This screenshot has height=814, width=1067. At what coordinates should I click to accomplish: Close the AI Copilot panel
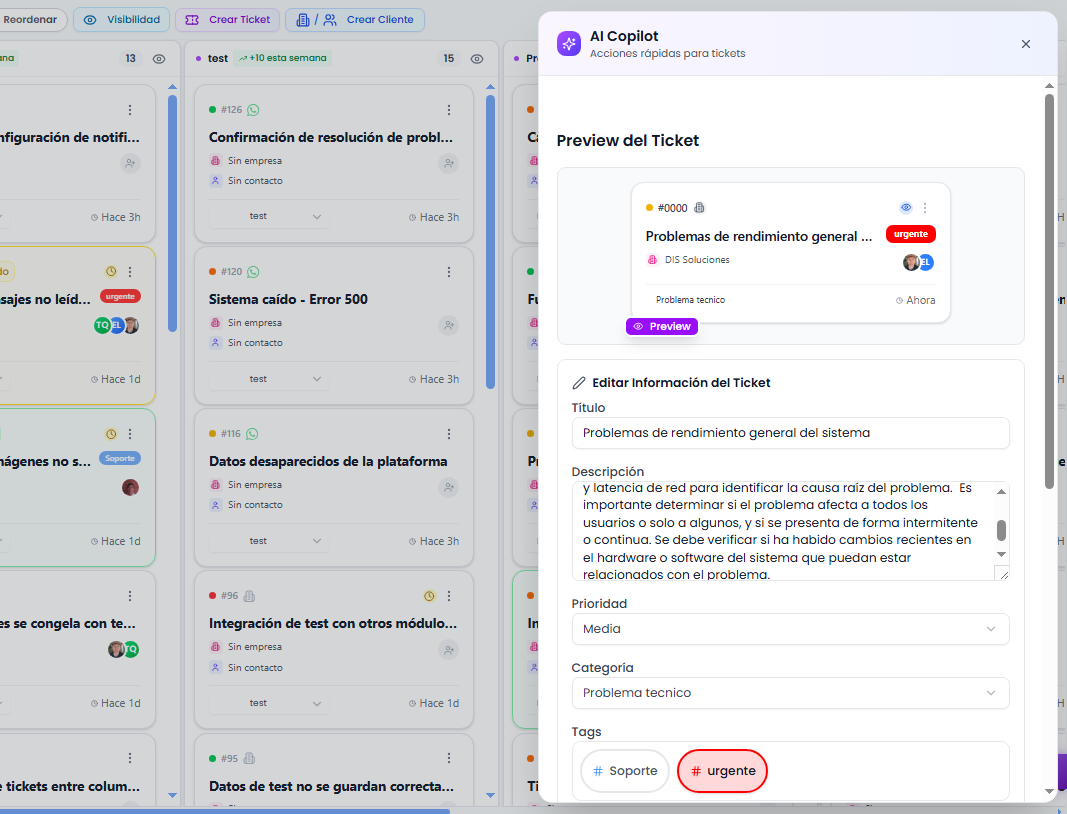click(x=1025, y=44)
